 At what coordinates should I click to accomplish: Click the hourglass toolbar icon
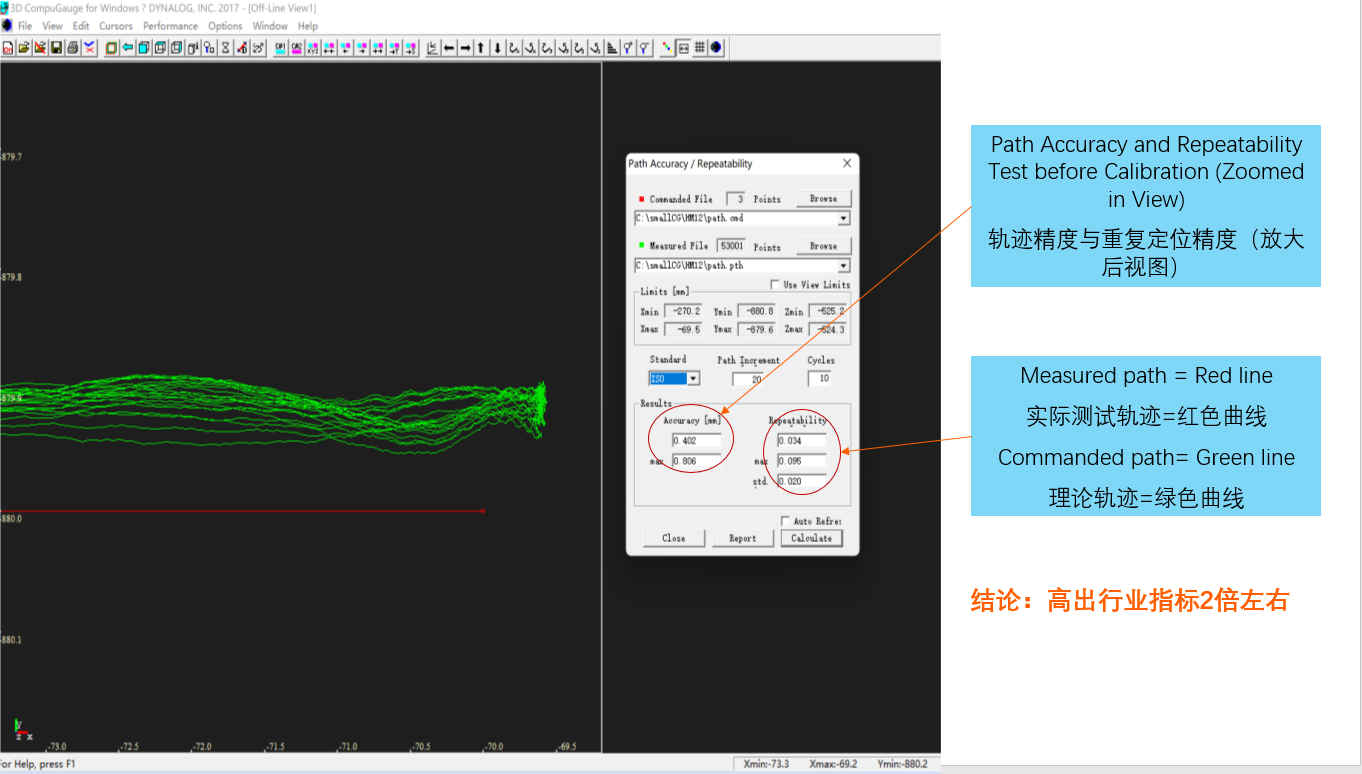[225, 48]
